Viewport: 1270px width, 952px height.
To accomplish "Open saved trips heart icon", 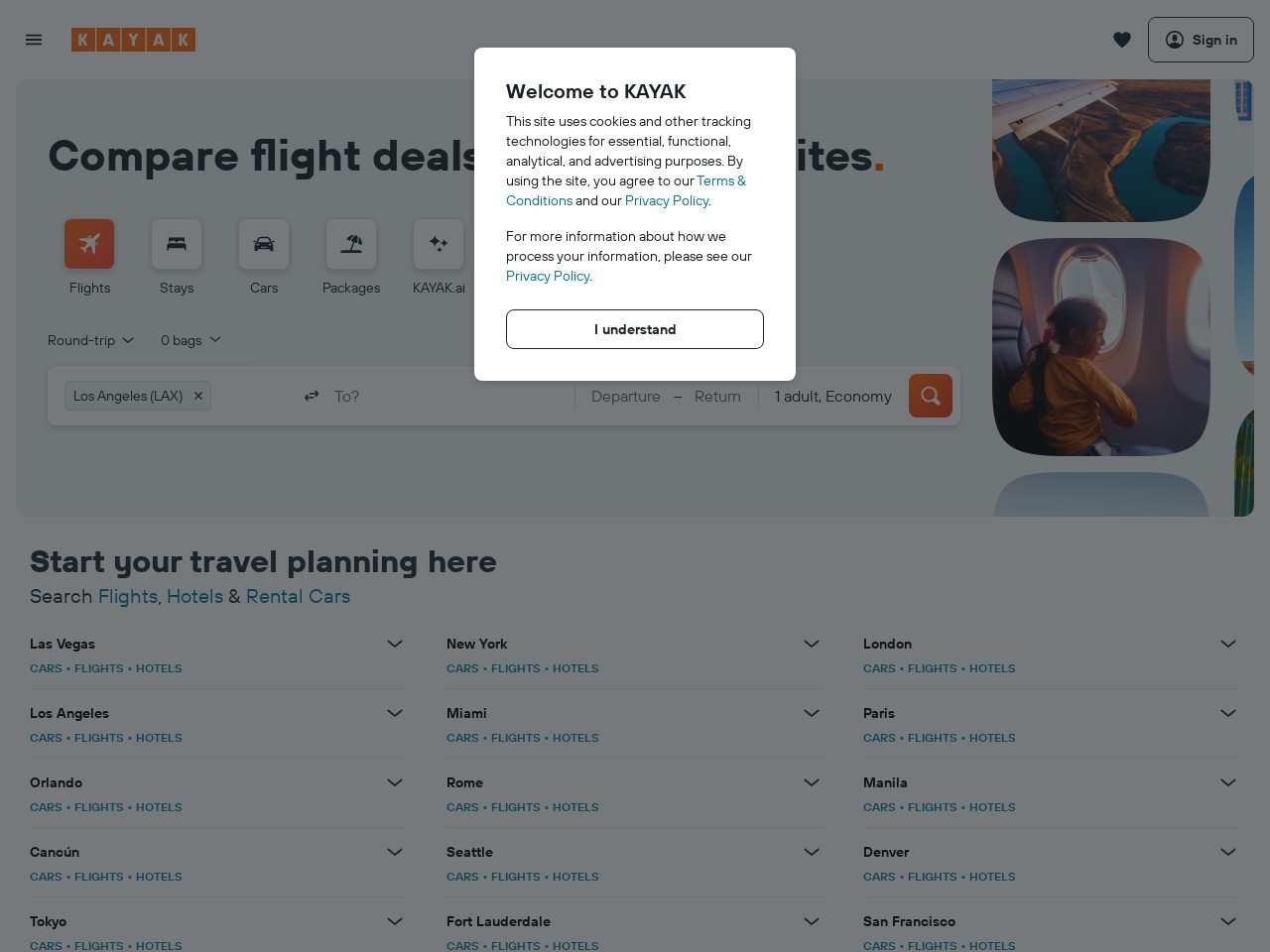I will click(1122, 40).
